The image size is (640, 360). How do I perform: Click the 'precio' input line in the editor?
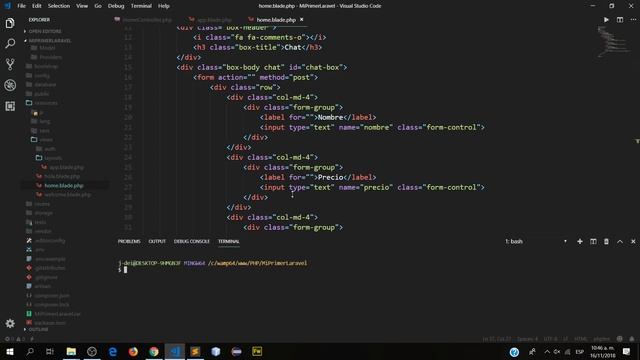coord(372,187)
